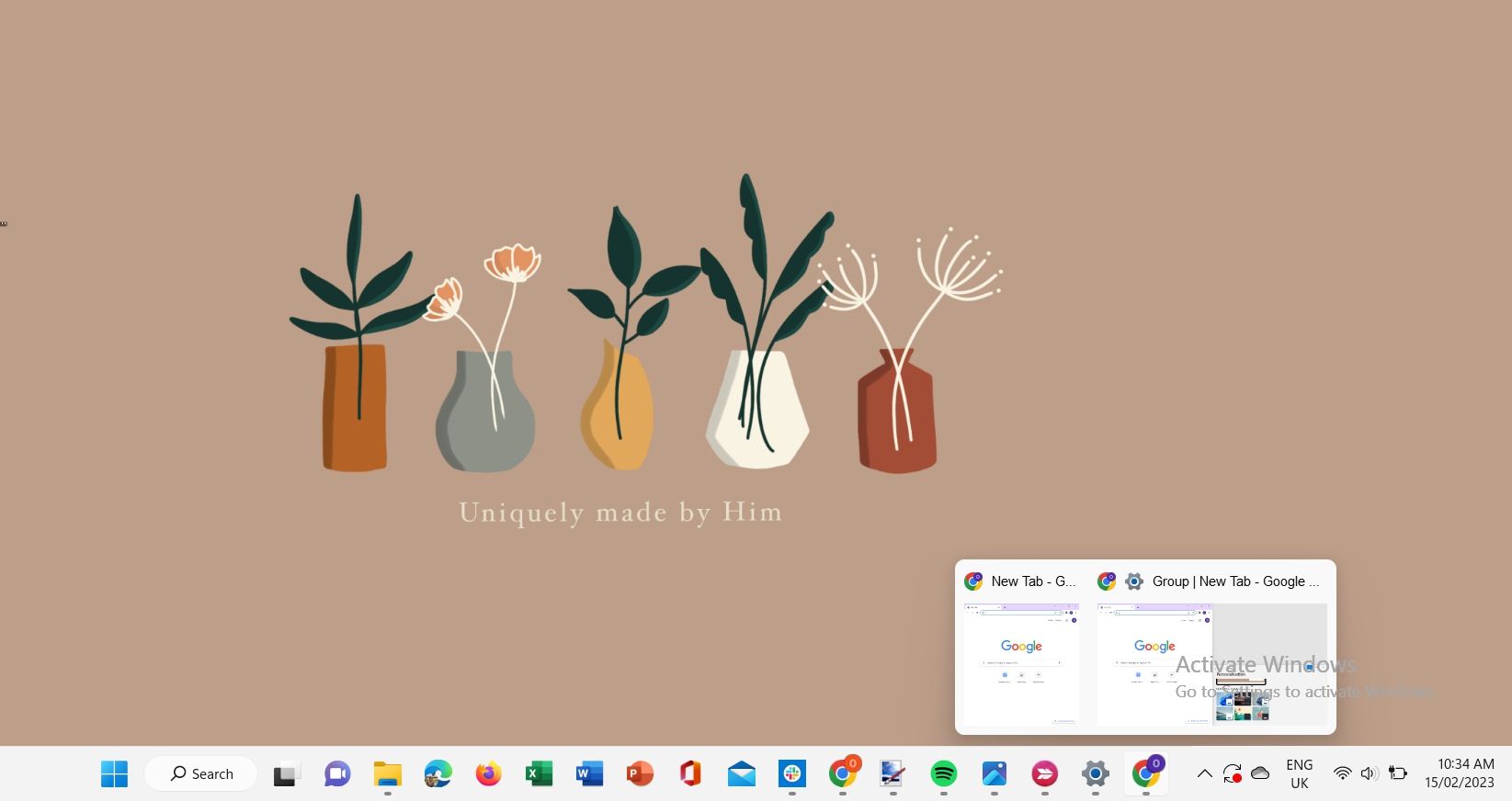Open the Photos app from the taskbar
The width and height of the screenshot is (1512, 801).
[x=994, y=774]
